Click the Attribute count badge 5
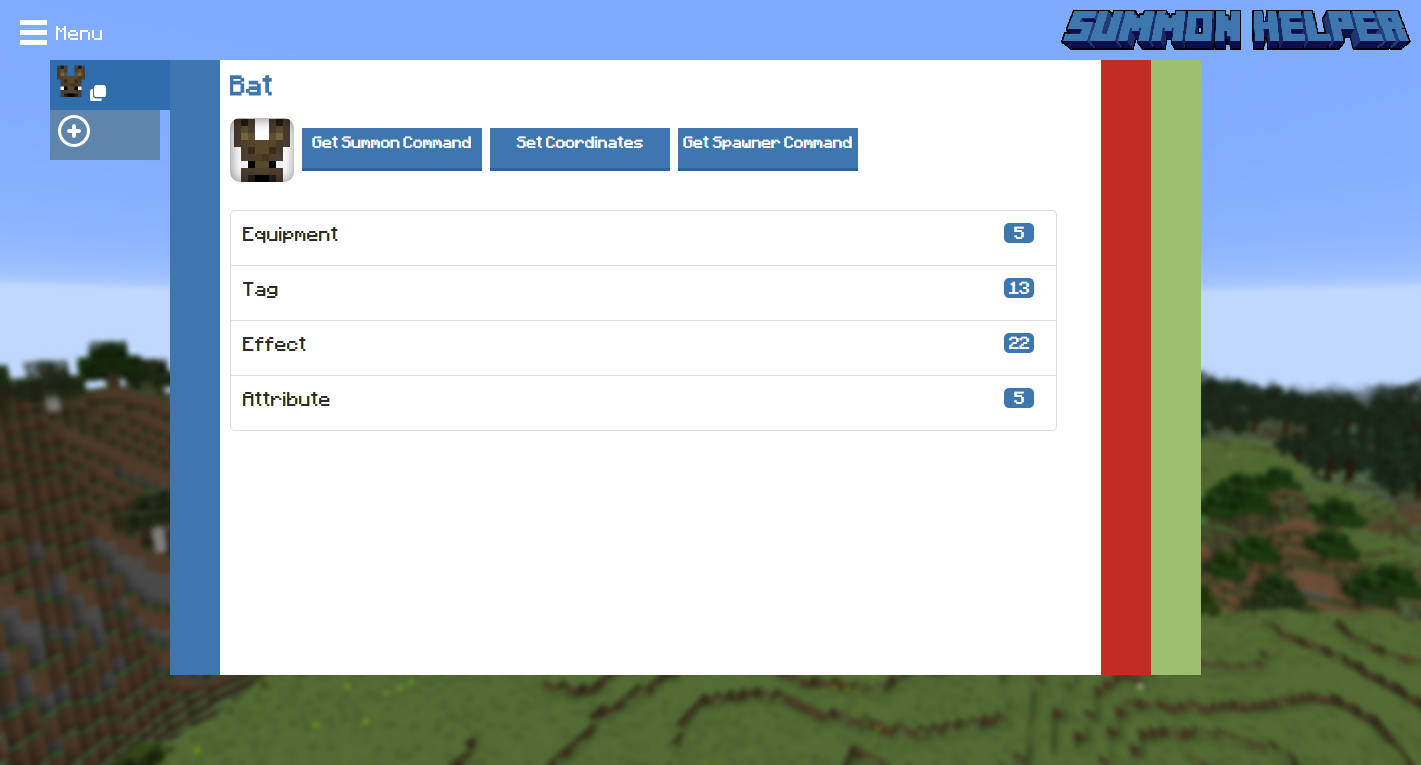The height and width of the screenshot is (765, 1421). [1019, 398]
